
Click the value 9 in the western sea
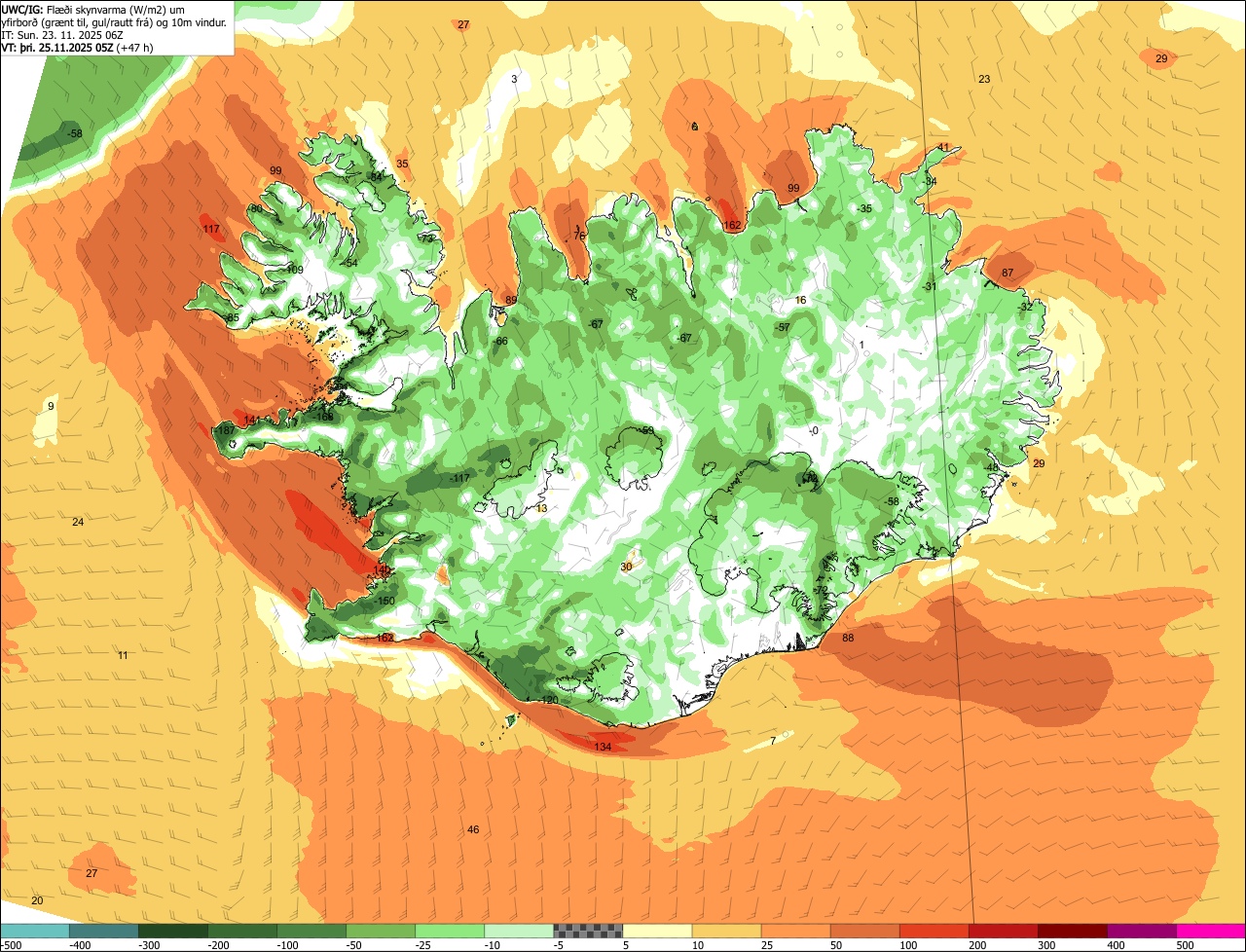(x=51, y=406)
